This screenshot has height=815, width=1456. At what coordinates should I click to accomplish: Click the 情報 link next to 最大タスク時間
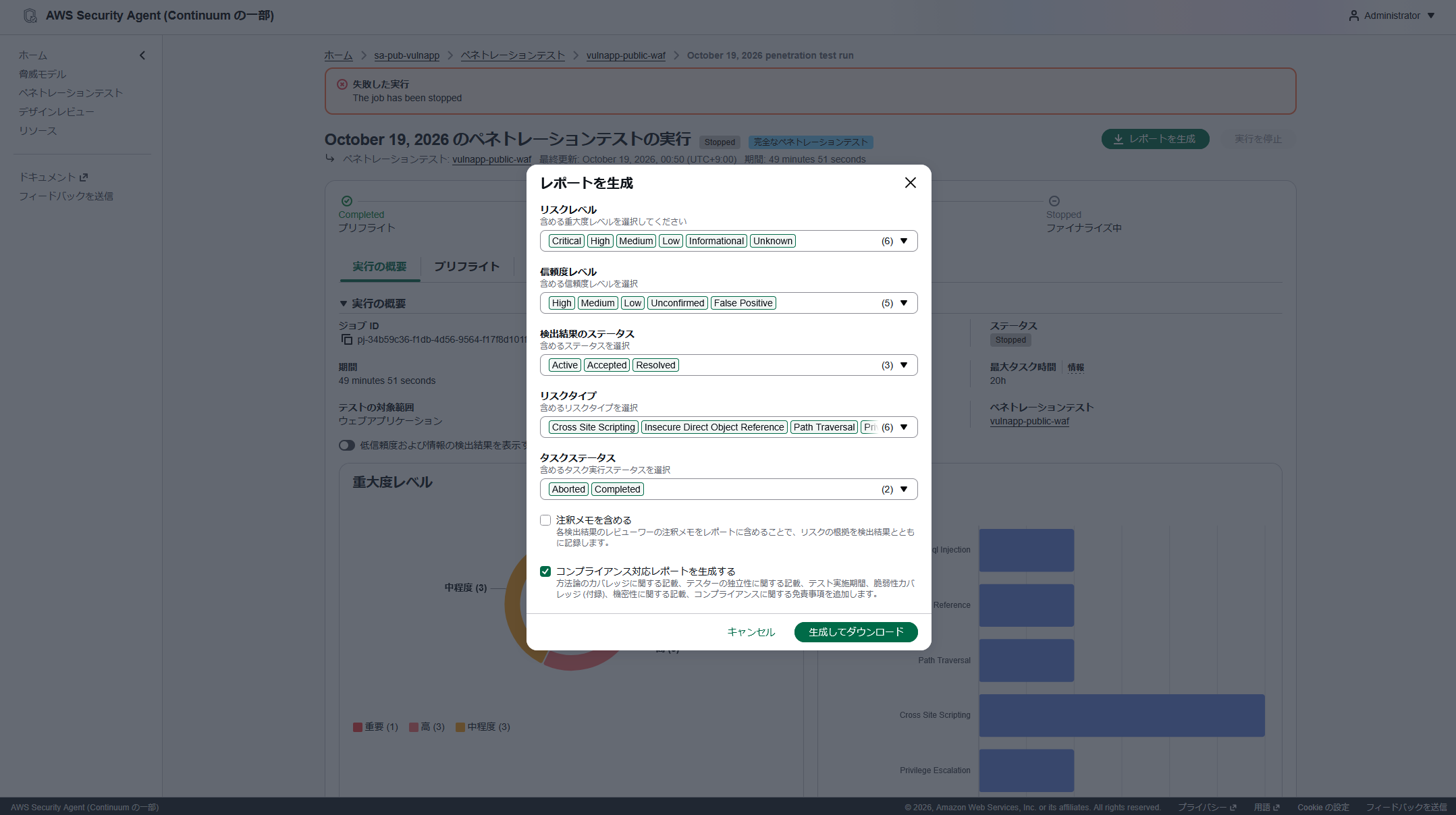(1076, 368)
